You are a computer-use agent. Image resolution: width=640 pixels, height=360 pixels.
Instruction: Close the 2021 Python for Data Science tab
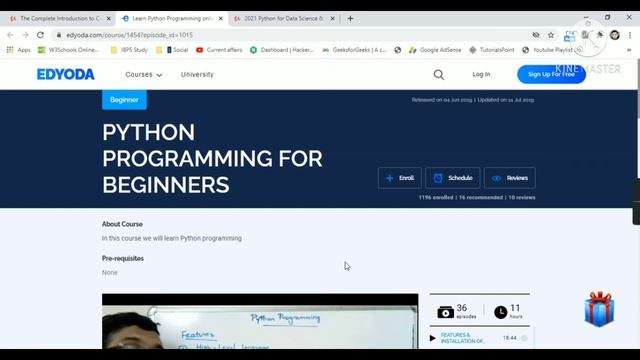click(x=332, y=18)
